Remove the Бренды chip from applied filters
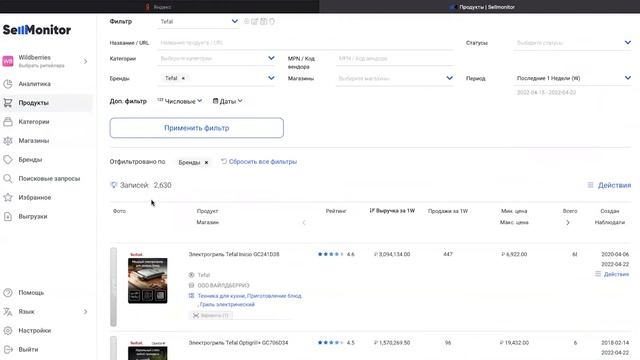The image size is (640, 360). [x=206, y=162]
